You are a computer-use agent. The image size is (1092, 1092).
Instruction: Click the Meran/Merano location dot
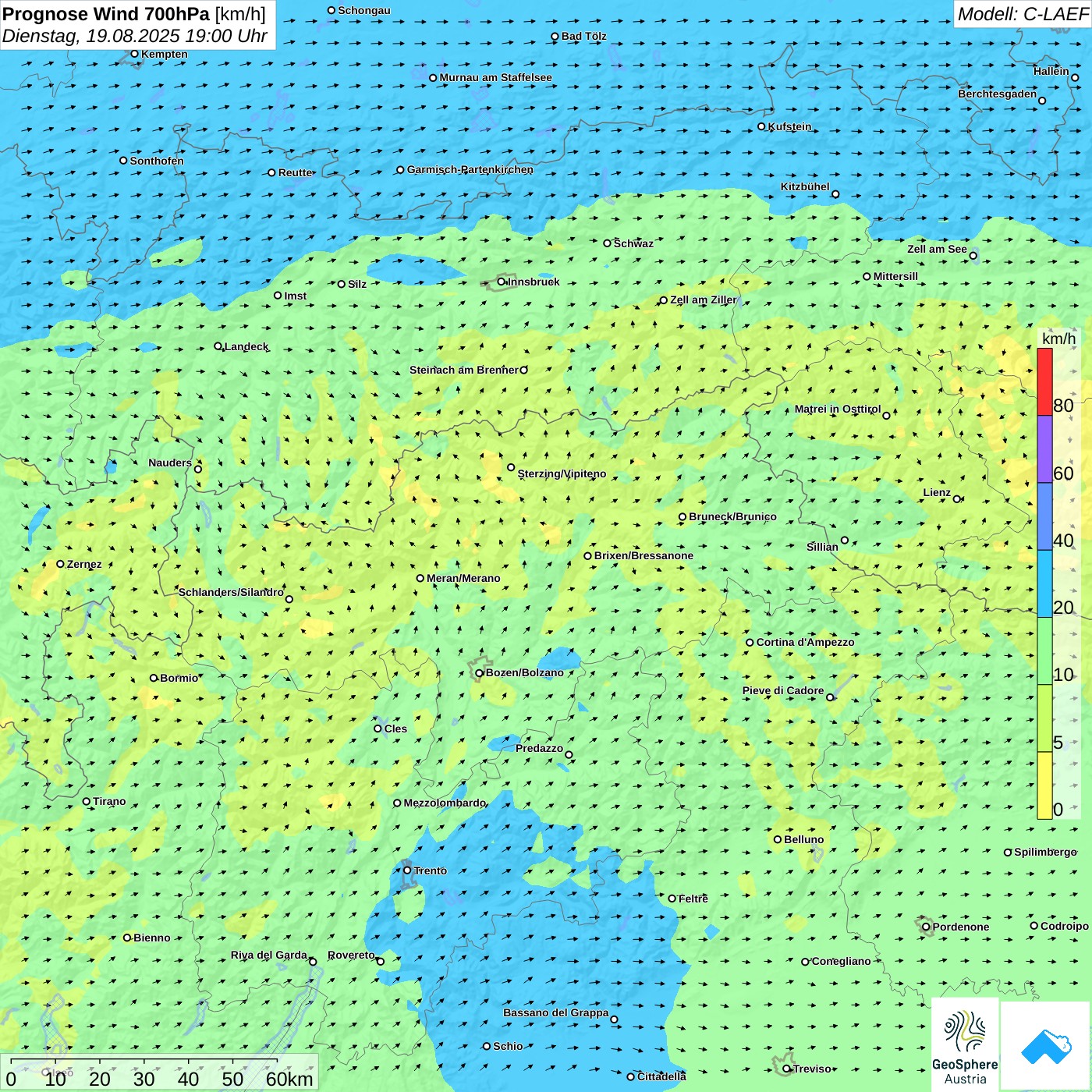(x=420, y=578)
